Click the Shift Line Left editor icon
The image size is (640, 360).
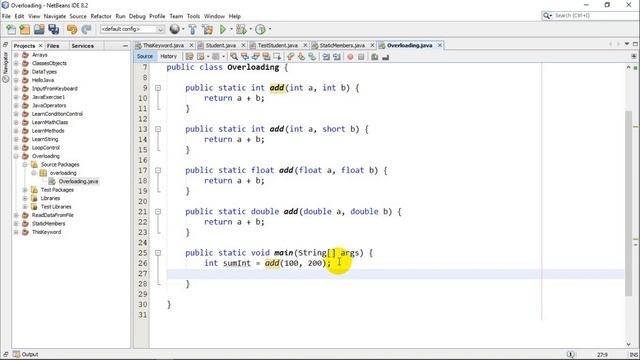pos(326,57)
